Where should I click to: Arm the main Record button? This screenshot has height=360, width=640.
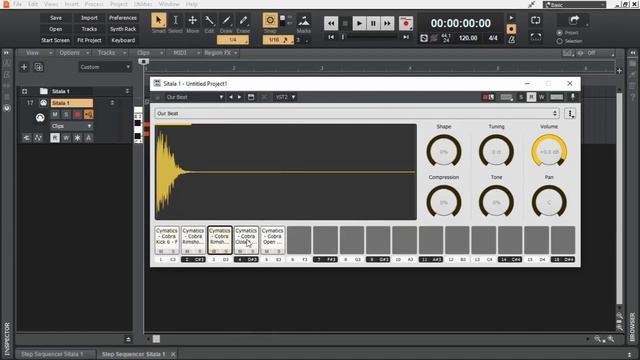pos(406,23)
